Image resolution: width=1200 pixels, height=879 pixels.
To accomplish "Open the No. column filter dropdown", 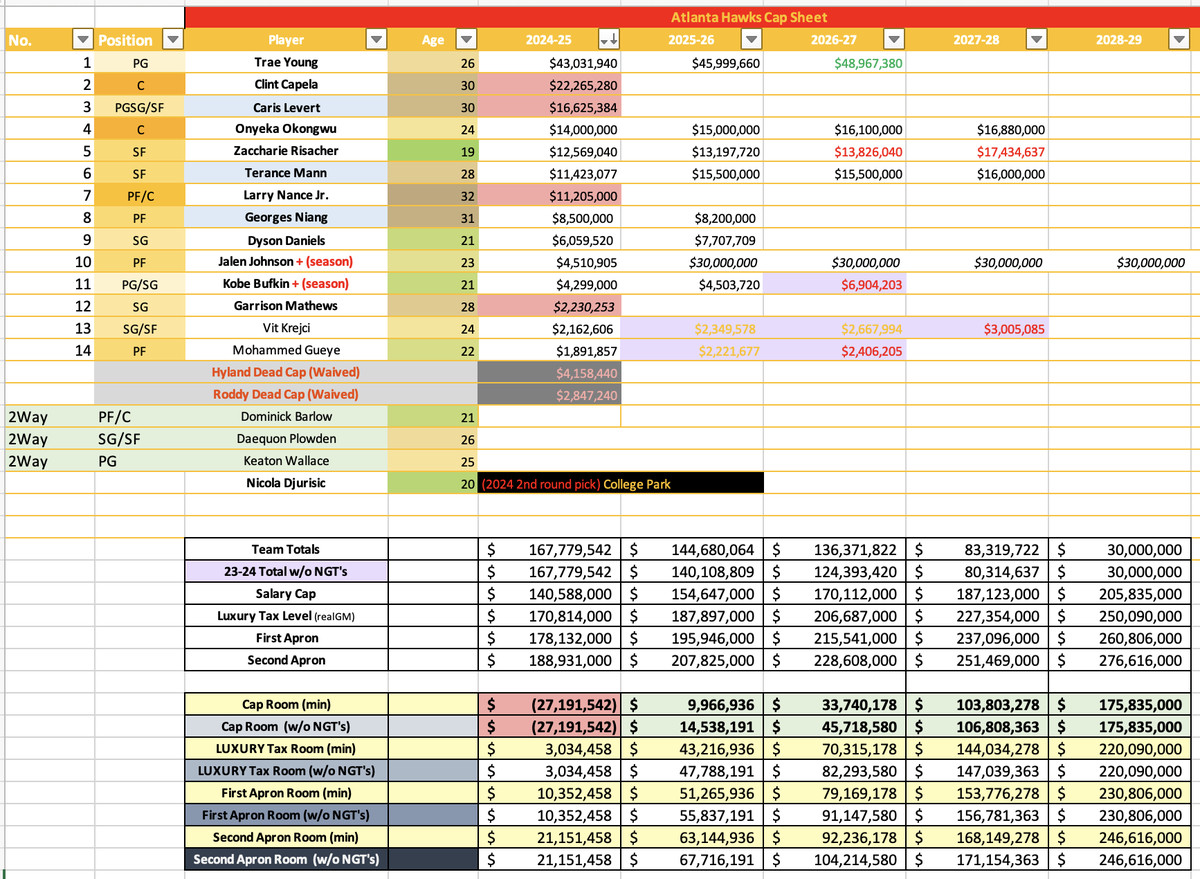I will point(83,40).
